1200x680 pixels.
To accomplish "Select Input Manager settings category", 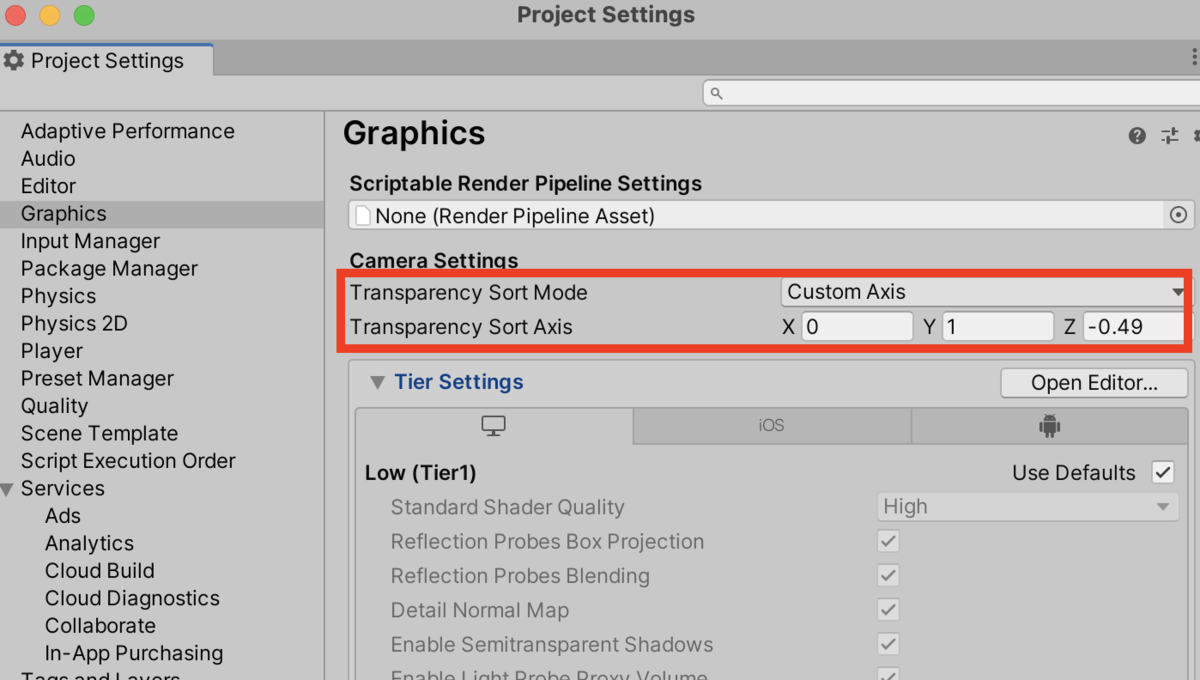I will (90, 241).
